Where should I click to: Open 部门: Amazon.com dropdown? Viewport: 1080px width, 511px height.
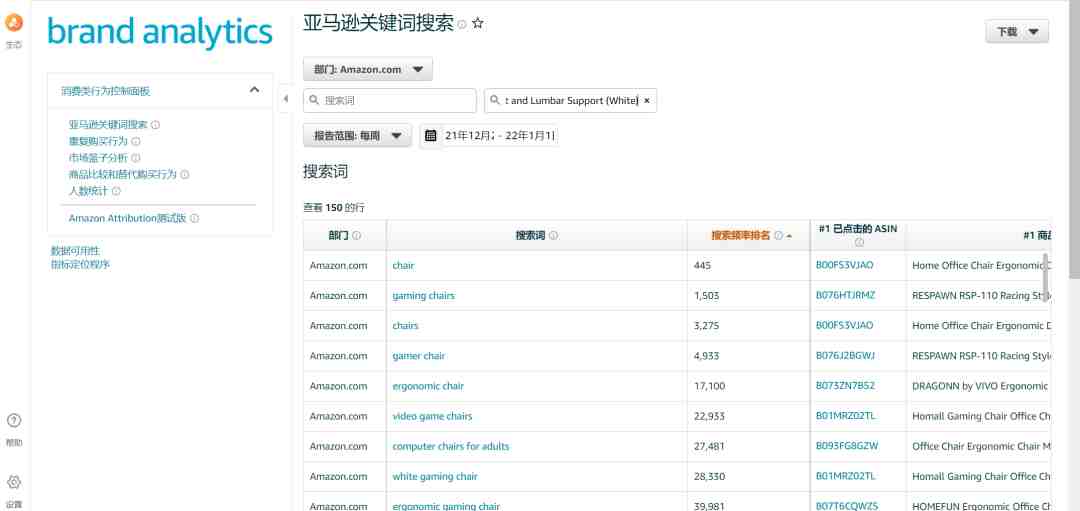tap(368, 69)
